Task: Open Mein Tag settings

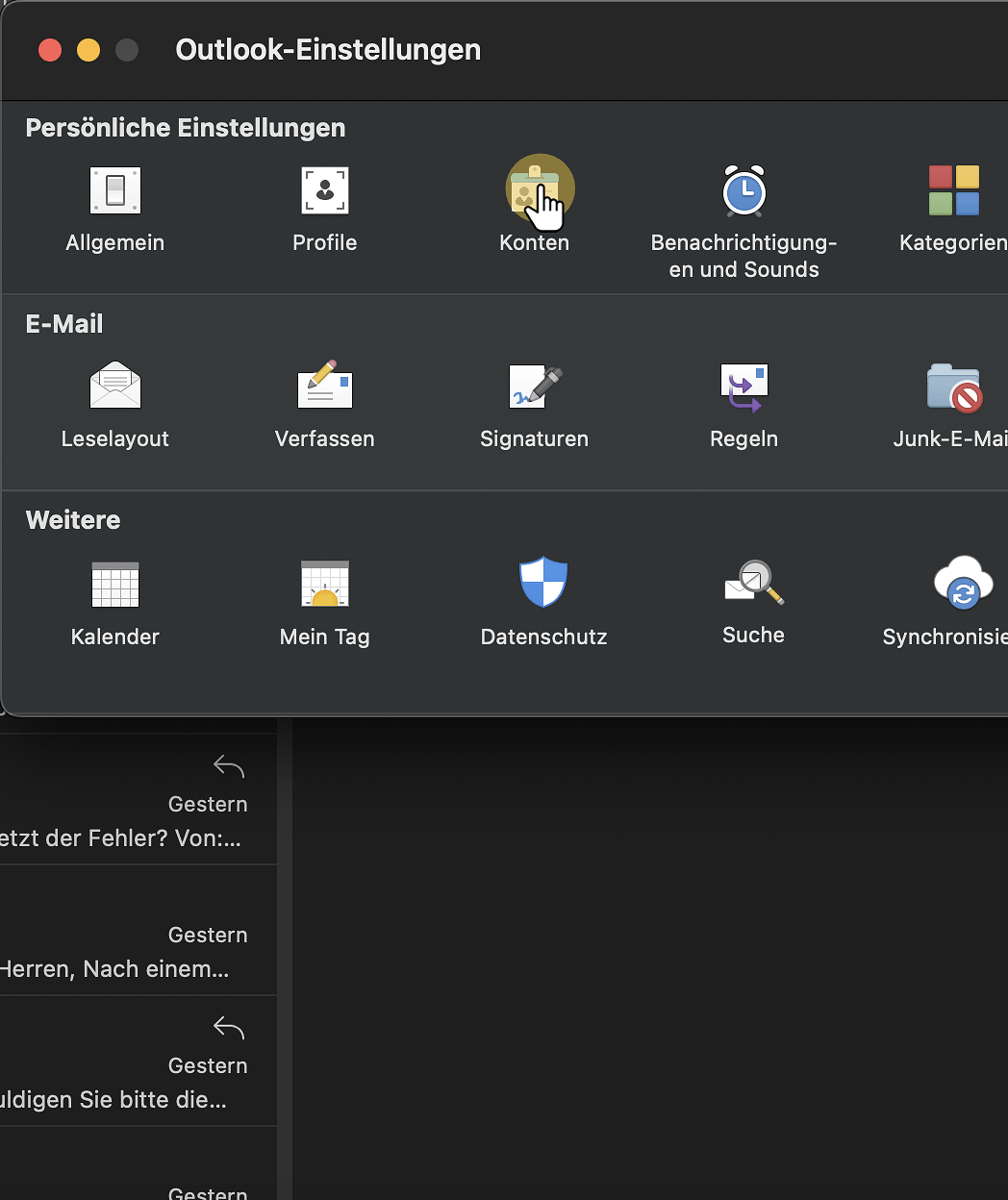Action: pos(324,585)
